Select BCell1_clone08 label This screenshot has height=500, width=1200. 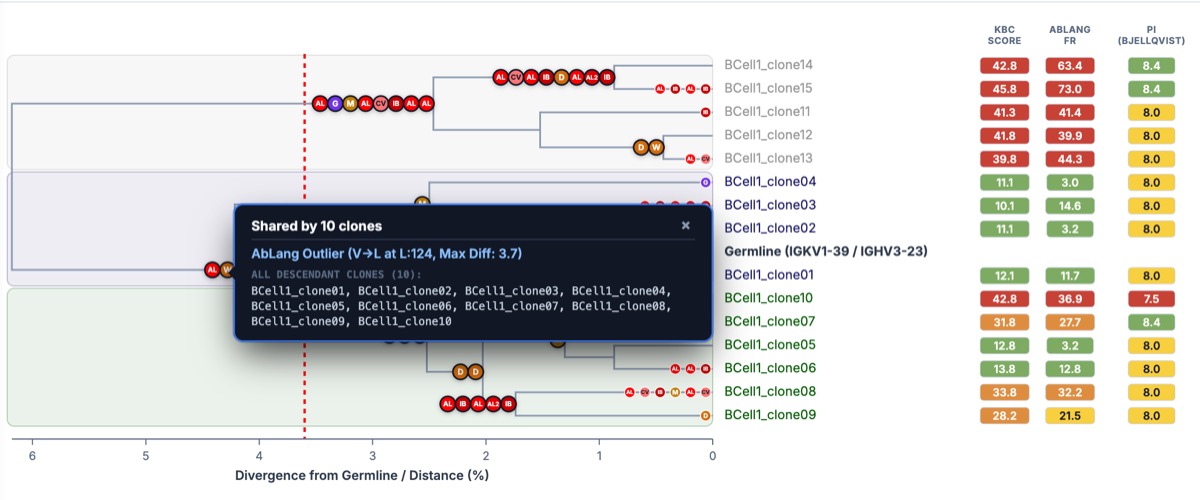[x=770, y=391]
